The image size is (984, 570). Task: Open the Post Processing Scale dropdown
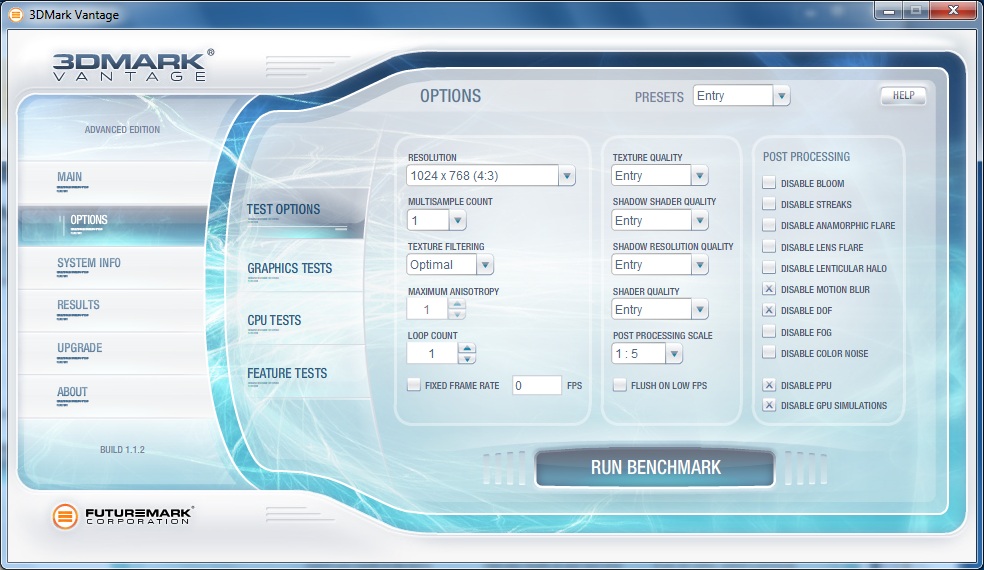click(x=673, y=354)
